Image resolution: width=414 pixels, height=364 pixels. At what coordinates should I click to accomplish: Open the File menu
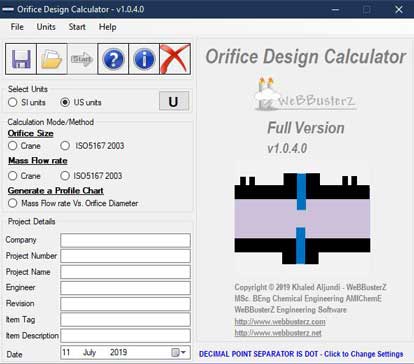(17, 27)
